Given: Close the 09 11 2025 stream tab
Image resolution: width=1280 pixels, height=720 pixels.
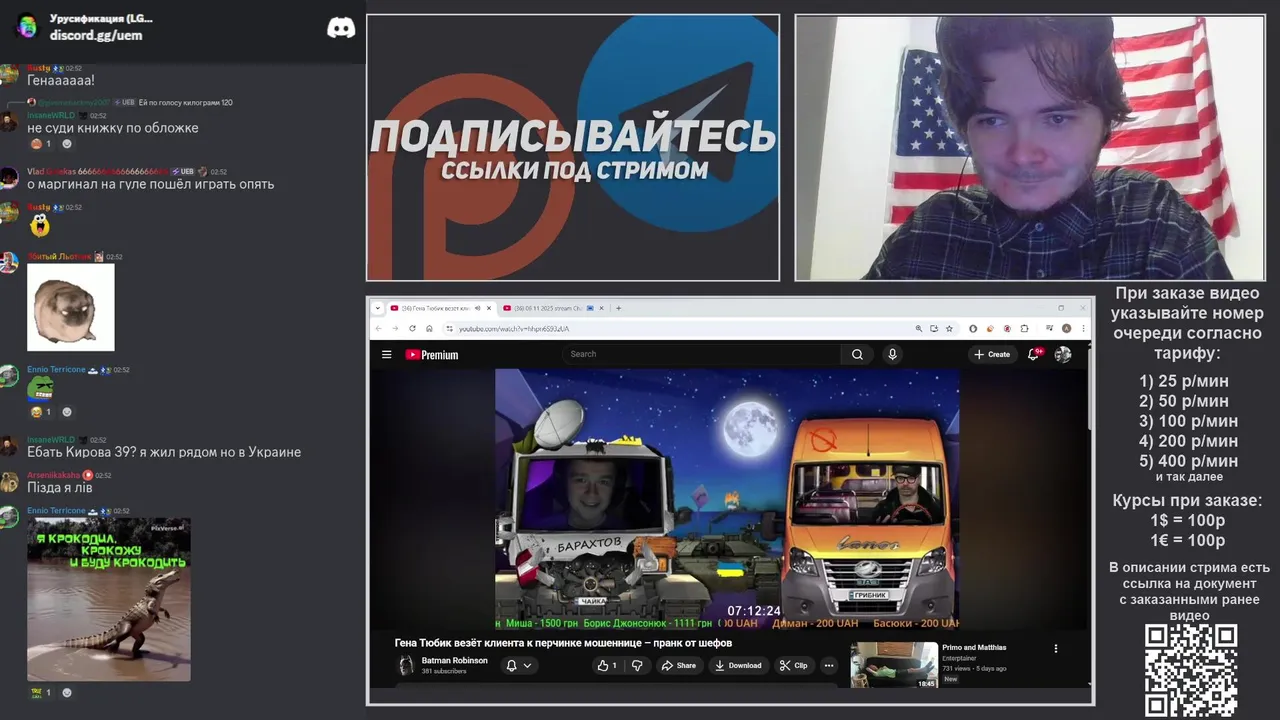Looking at the screenshot, I should pyautogui.click(x=603, y=308).
